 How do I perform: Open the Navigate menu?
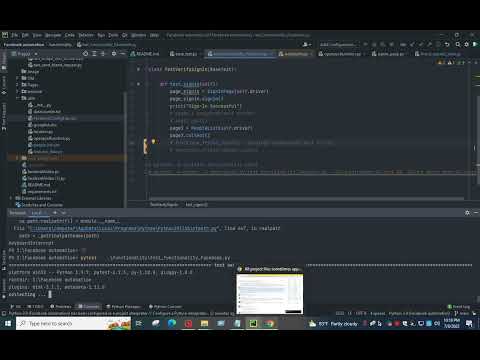pyautogui.click(x=53, y=35)
